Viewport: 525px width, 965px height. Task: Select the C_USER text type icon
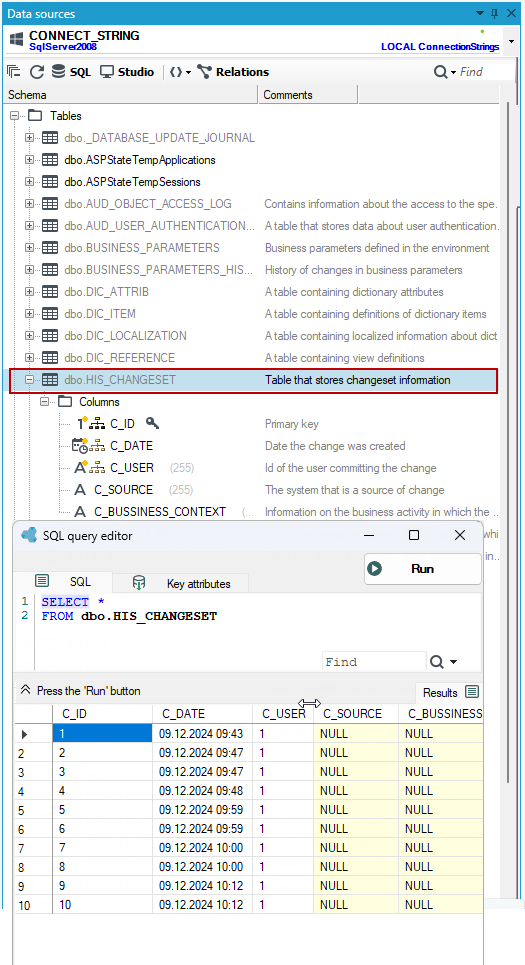[81, 468]
